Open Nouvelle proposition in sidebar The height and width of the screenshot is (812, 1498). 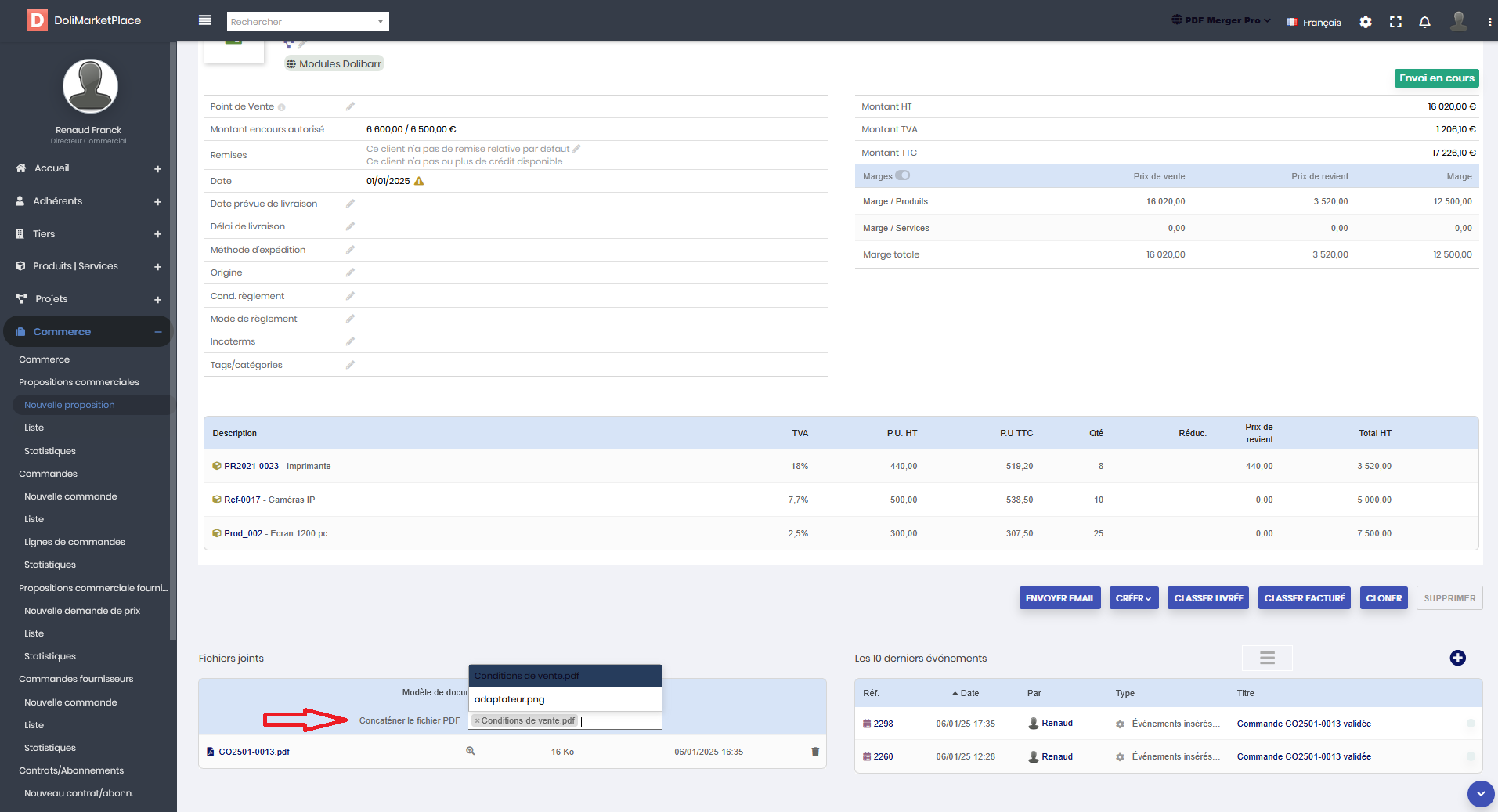70,405
